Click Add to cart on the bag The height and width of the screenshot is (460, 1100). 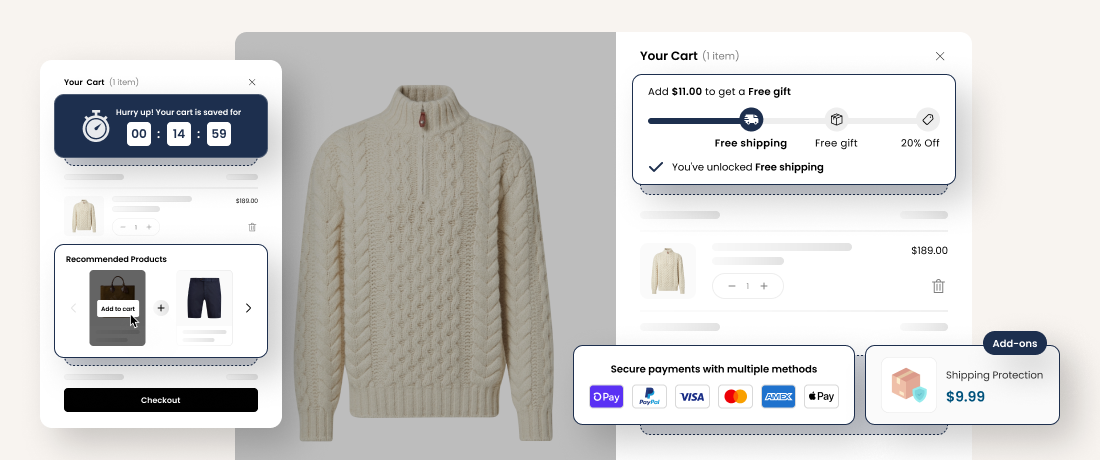tap(117, 309)
